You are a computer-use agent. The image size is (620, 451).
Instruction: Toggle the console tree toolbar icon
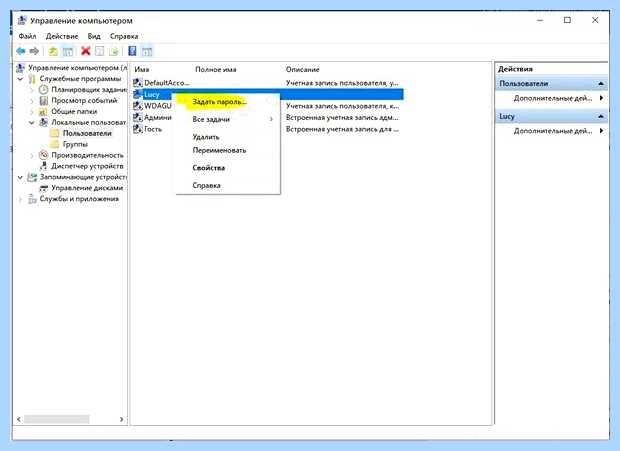click(68, 51)
